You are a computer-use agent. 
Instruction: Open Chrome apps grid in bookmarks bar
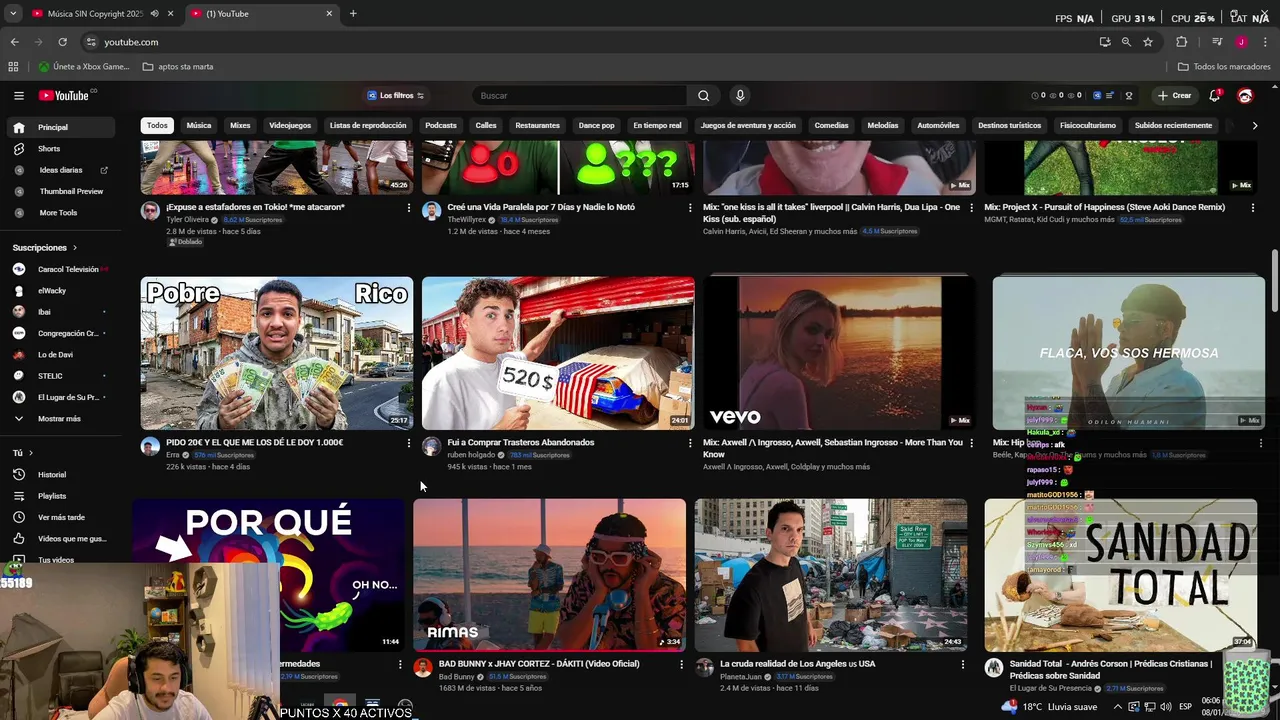tap(13, 67)
